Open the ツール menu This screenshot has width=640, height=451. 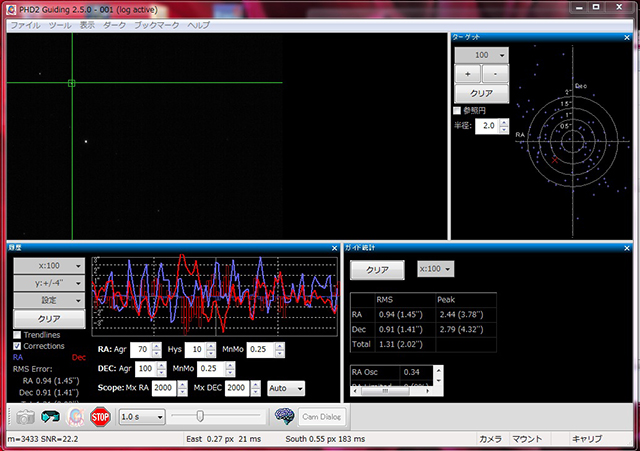60,25
